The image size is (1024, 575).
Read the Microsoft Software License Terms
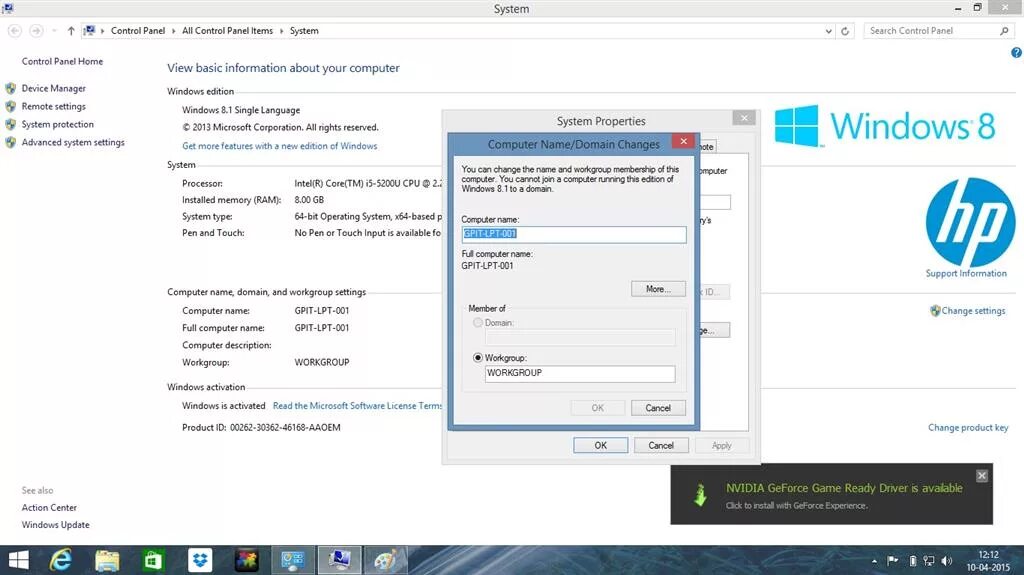pos(357,406)
